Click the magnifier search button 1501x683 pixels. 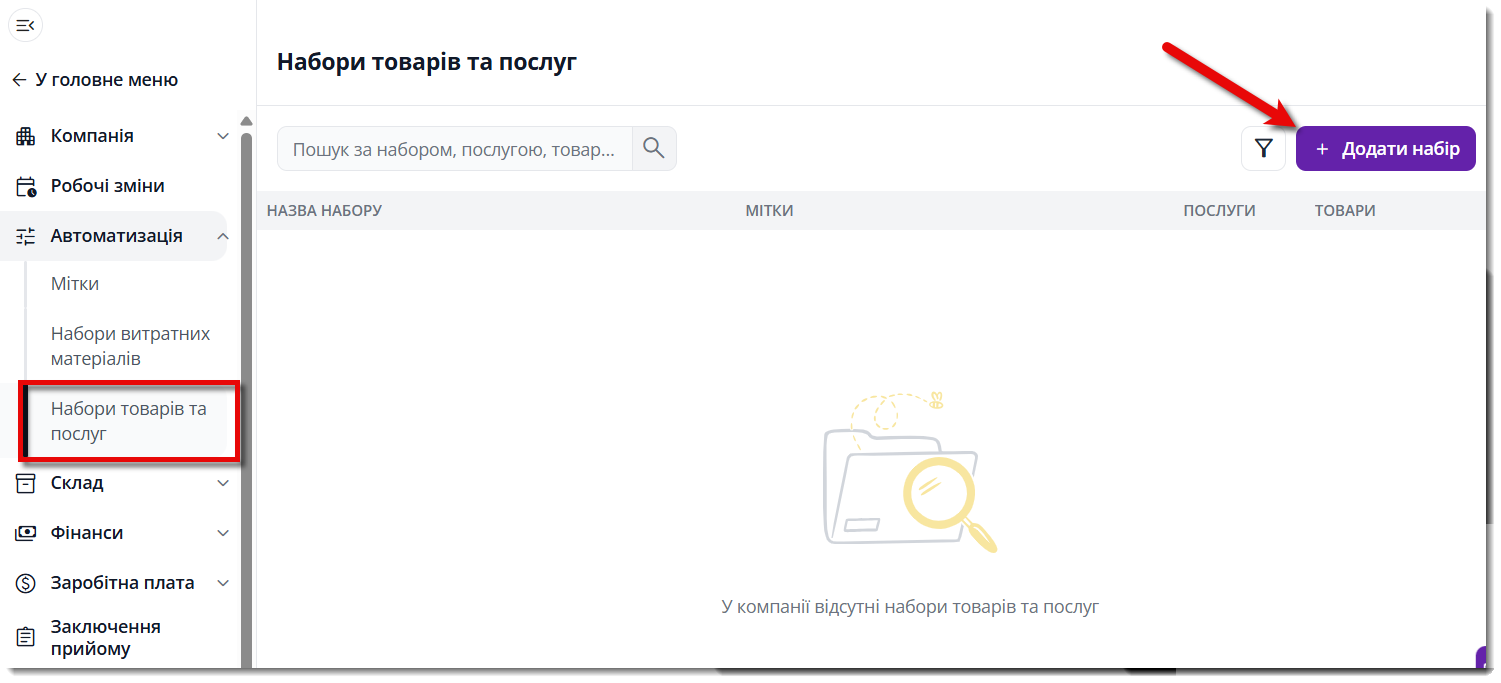(654, 148)
